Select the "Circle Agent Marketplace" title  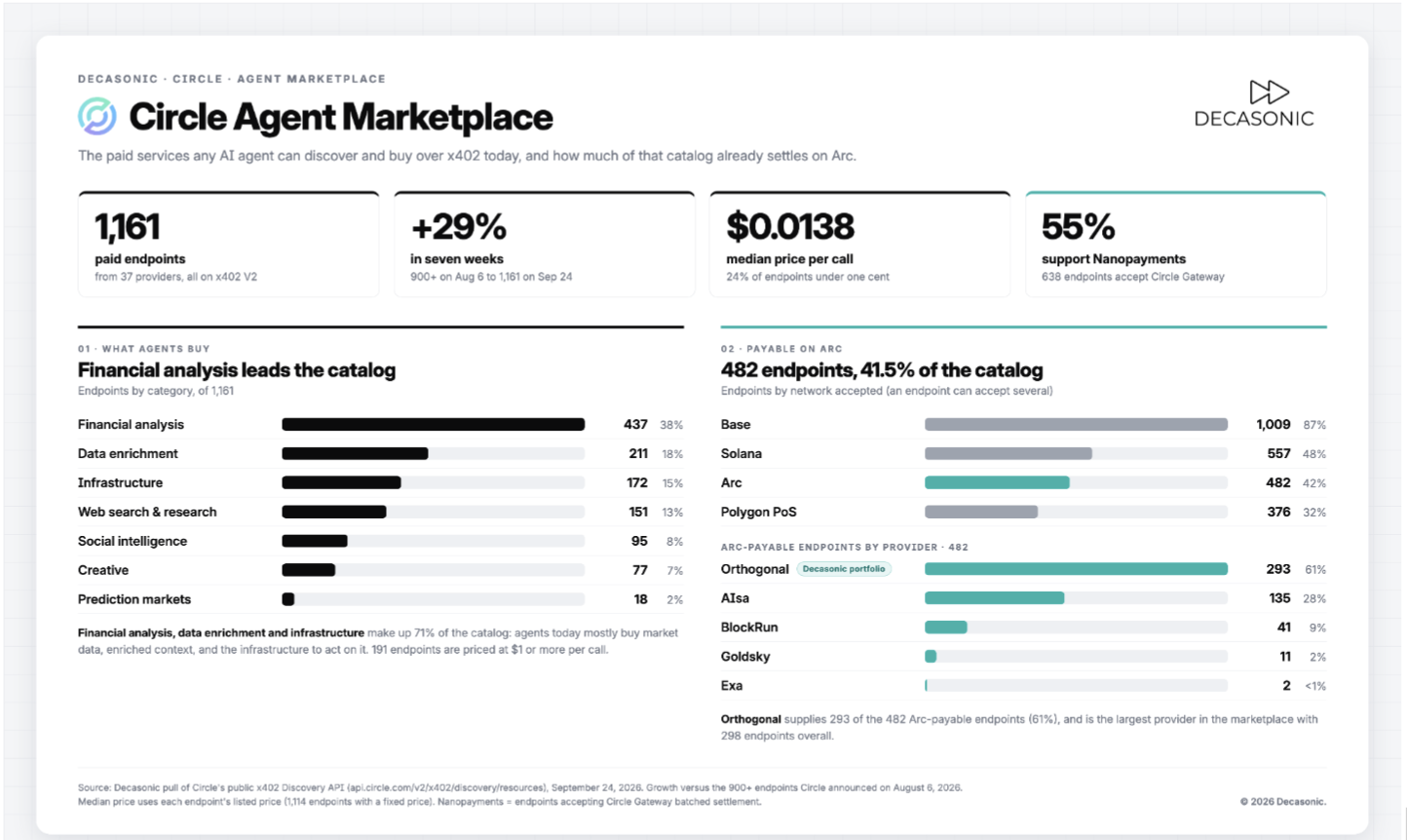341,118
